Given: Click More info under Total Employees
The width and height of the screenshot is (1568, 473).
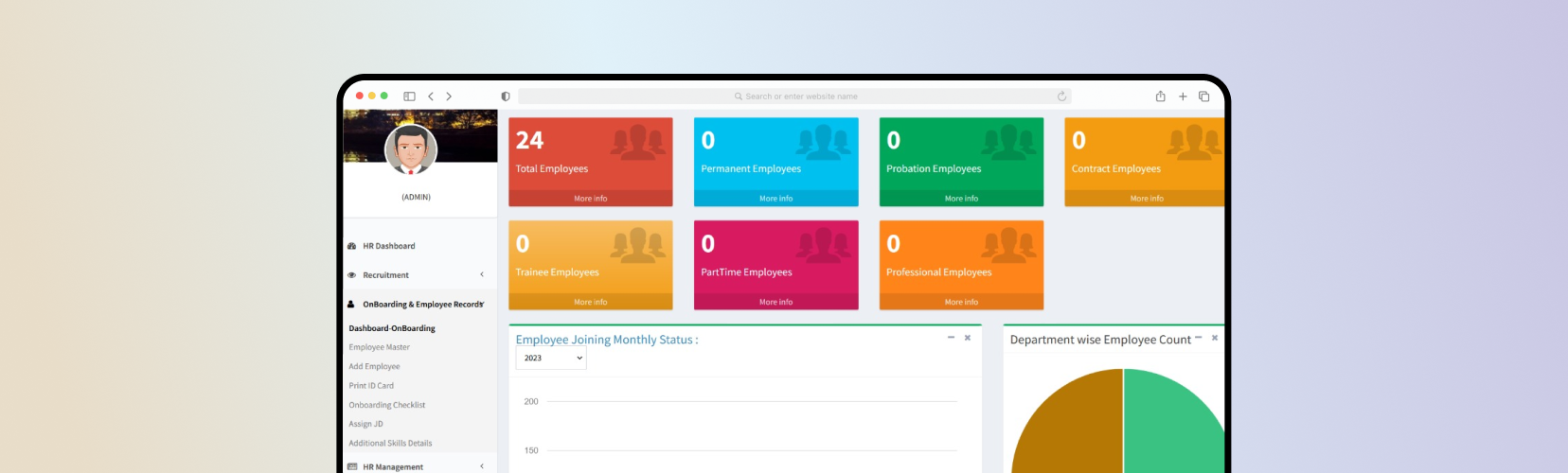Looking at the screenshot, I should tap(590, 199).
